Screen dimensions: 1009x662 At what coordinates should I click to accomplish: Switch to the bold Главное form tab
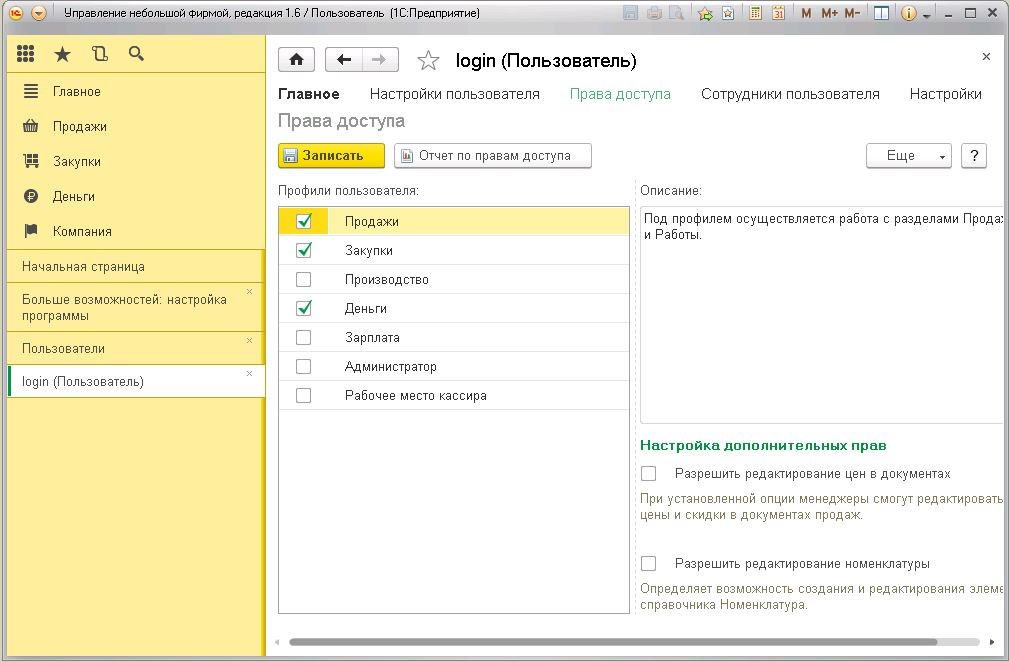pyautogui.click(x=308, y=95)
